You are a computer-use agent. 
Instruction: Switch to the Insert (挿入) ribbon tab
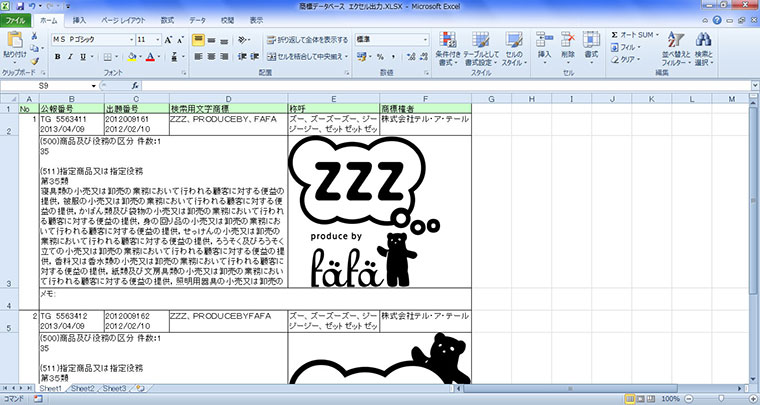pyautogui.click(x=79, y=20)
